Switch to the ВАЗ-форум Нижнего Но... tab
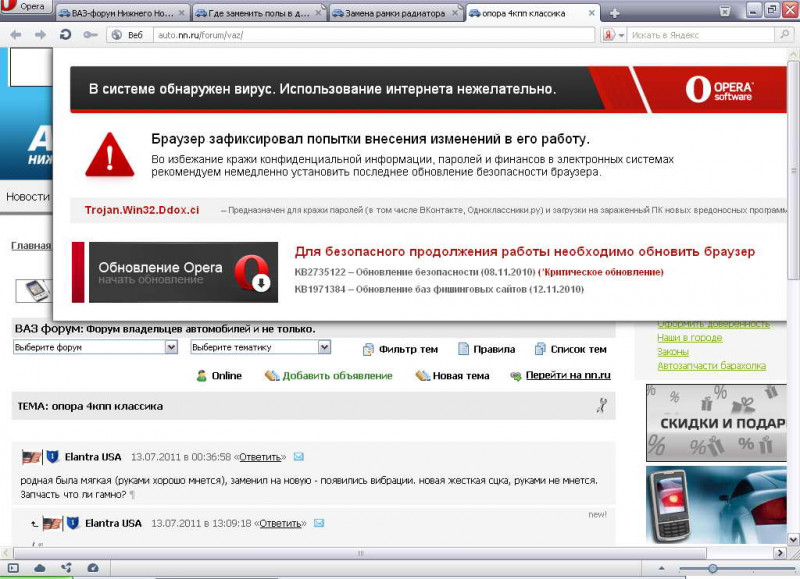This screenshot has width=800, height=579. (122, 13)
